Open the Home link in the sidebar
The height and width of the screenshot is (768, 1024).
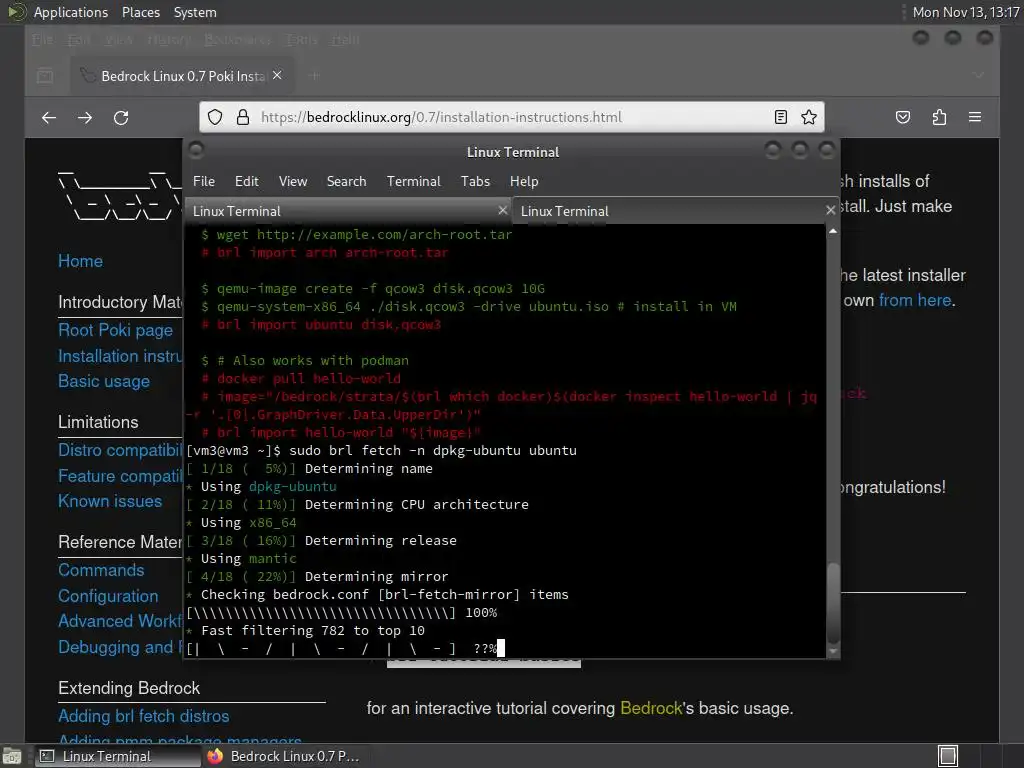(x=80, y=261)
